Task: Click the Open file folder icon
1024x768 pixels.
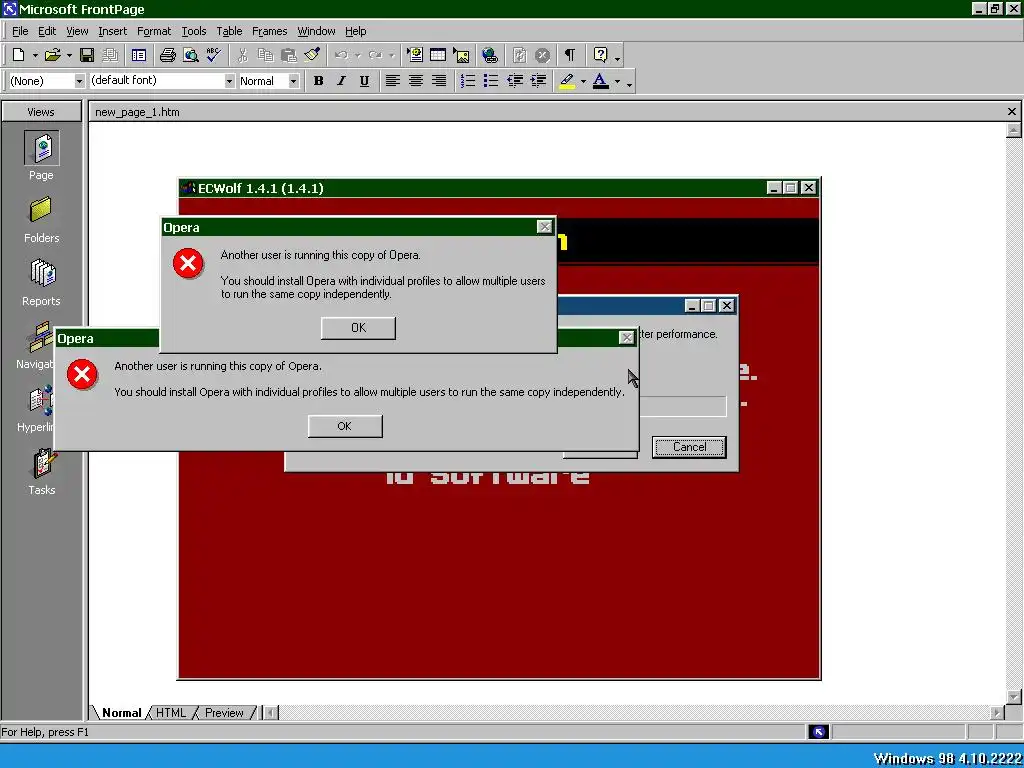Action: (53, 56)
